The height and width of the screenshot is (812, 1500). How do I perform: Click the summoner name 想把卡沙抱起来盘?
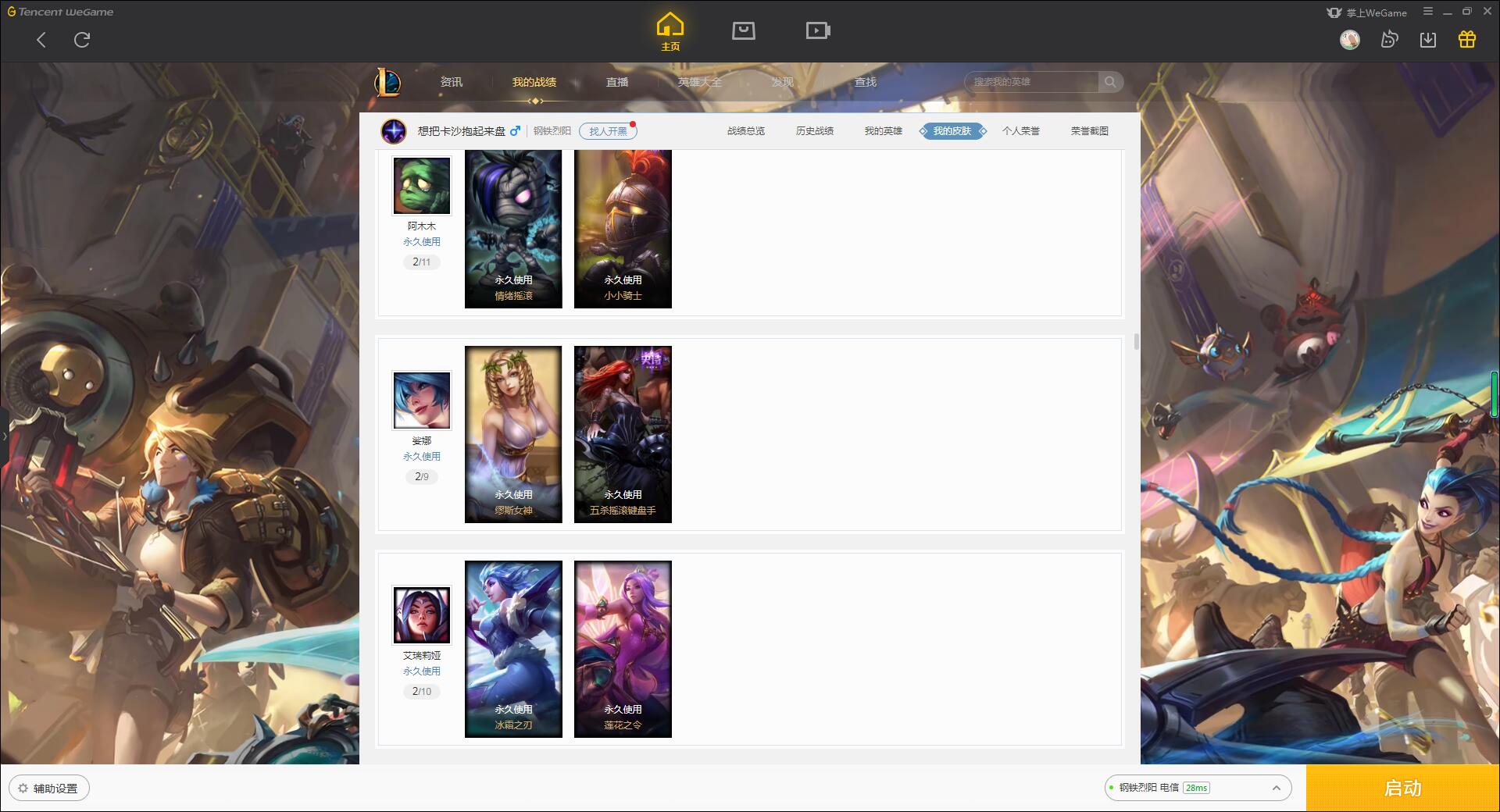(462, 131)
